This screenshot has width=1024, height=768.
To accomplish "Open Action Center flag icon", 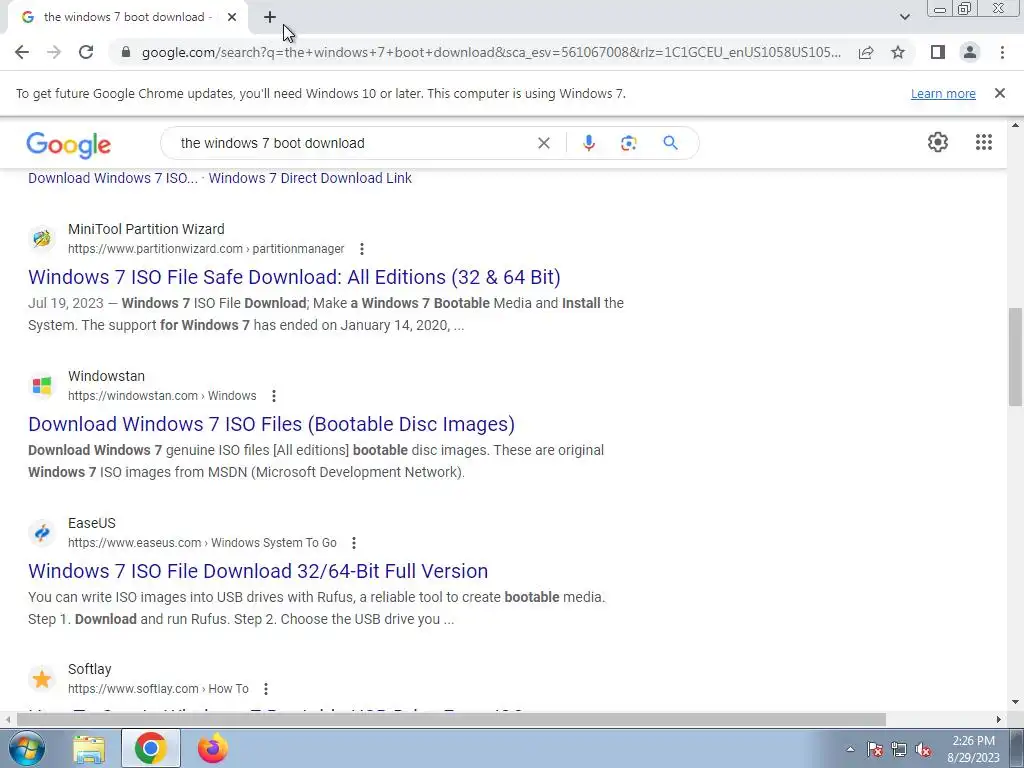I will pos(875,749).
